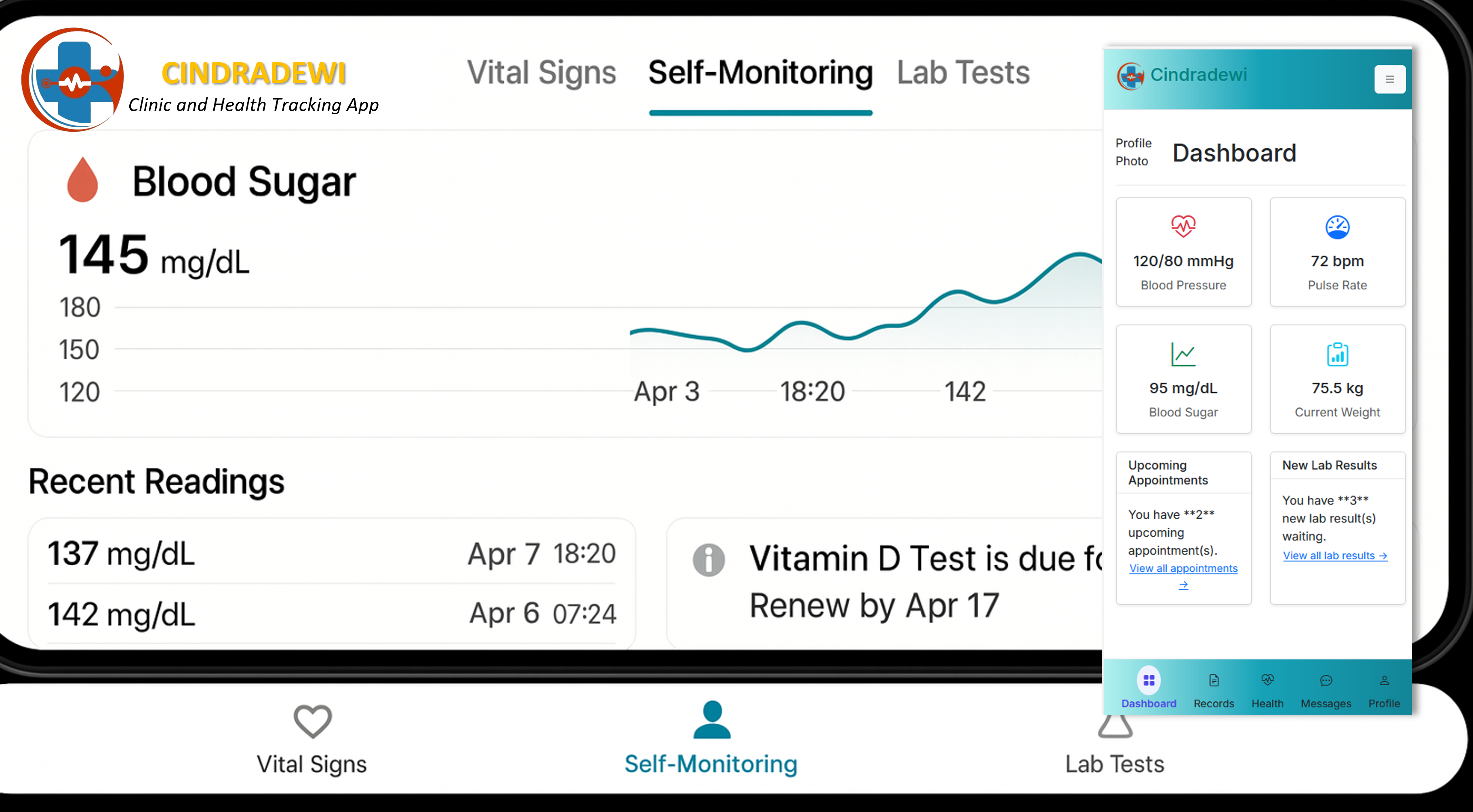Switch to the Lab Tests tab
This screenshot has width=1473, height=812.
coord(962,73)
